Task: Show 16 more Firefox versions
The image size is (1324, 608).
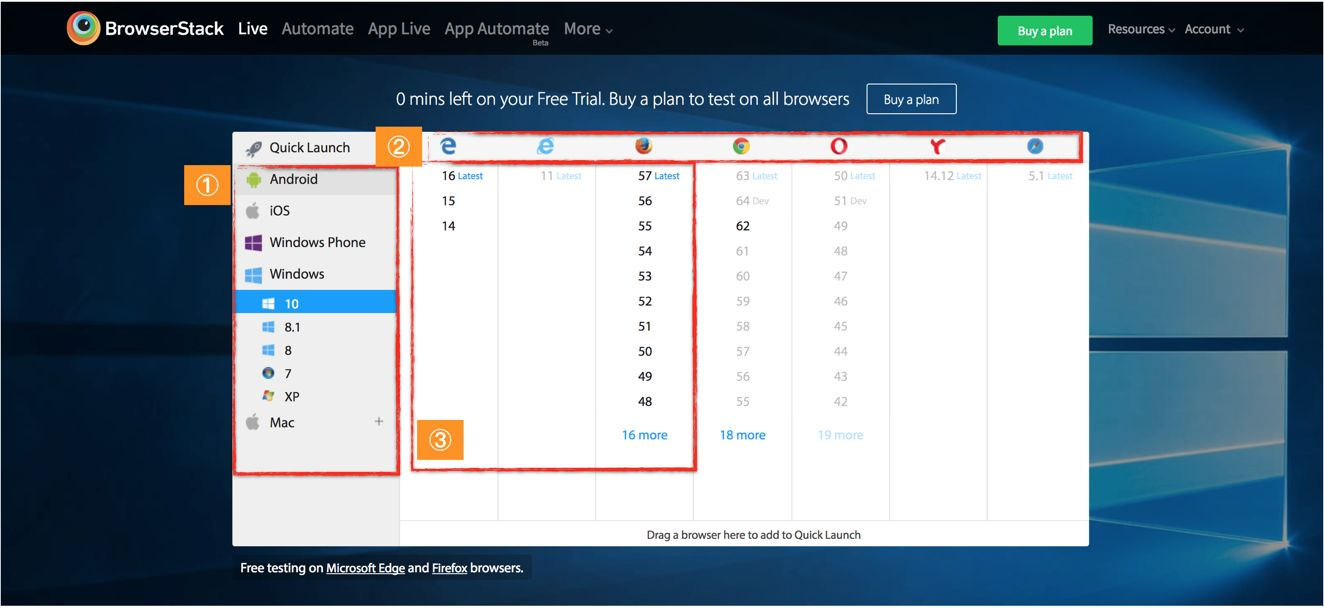Action: (644, 435)
